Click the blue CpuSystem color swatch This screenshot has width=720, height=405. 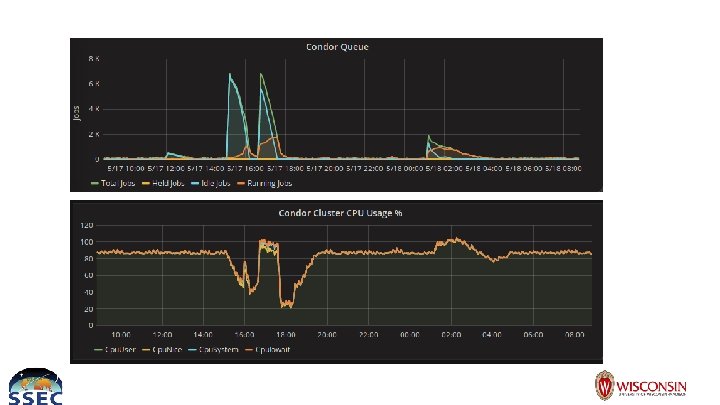coord(192,350)
